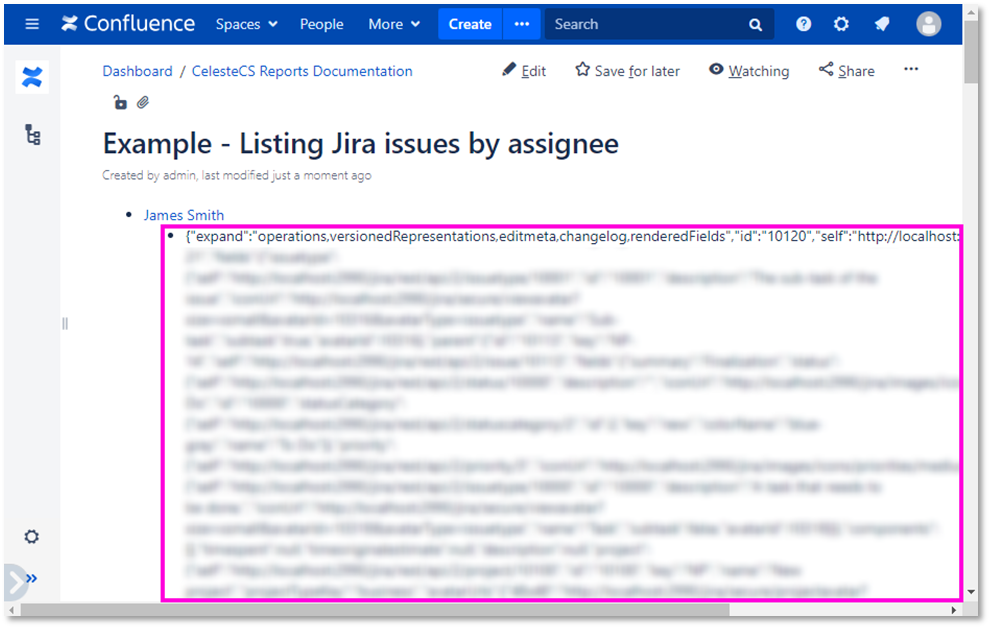
Task: Click the 'Created by admin' byline
Action: (x=237, y=175)
